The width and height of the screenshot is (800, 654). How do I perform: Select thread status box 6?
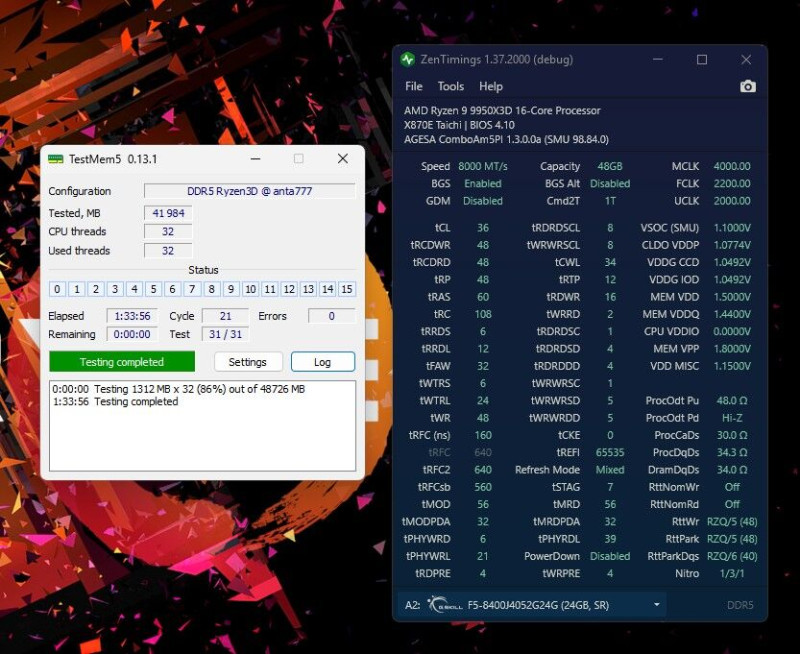point(172,289)
